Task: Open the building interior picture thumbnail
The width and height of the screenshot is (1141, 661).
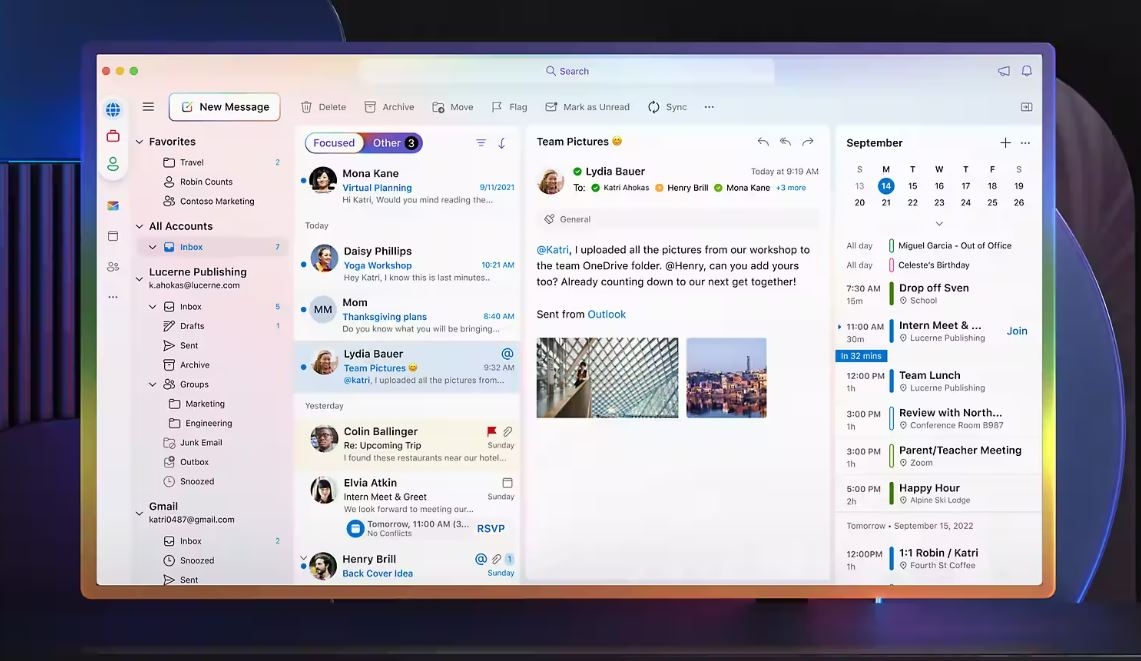Action: click(x=608, y=378)
